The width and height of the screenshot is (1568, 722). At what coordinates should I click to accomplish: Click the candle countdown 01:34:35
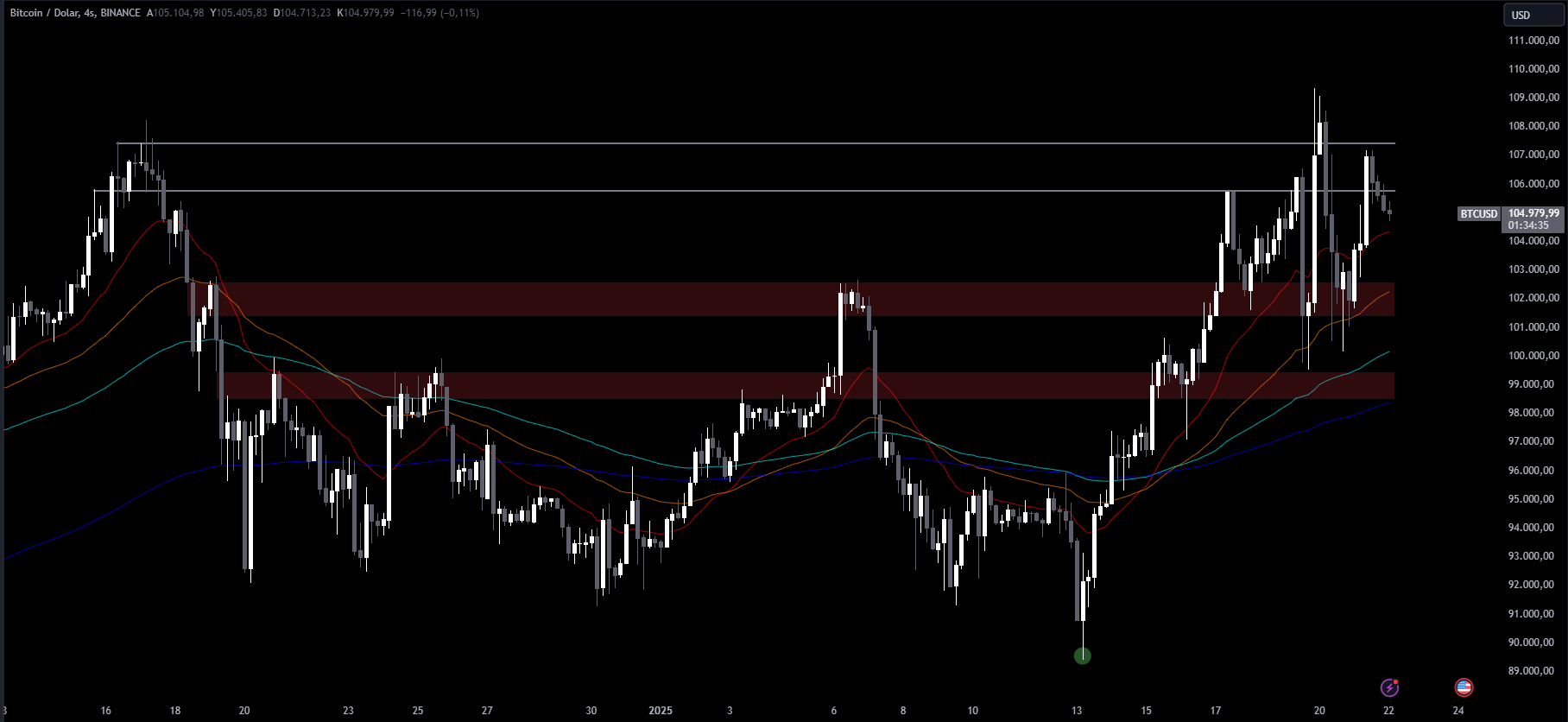point(1528,225)
